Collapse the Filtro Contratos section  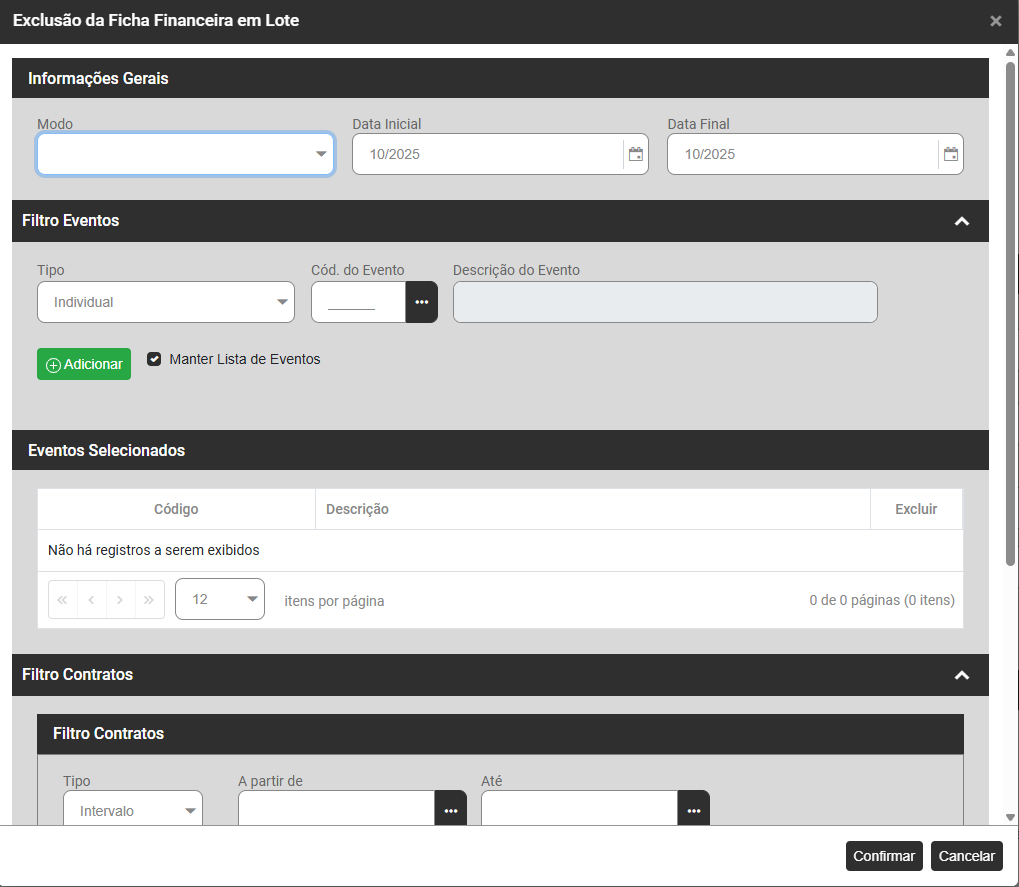[961, 675]
